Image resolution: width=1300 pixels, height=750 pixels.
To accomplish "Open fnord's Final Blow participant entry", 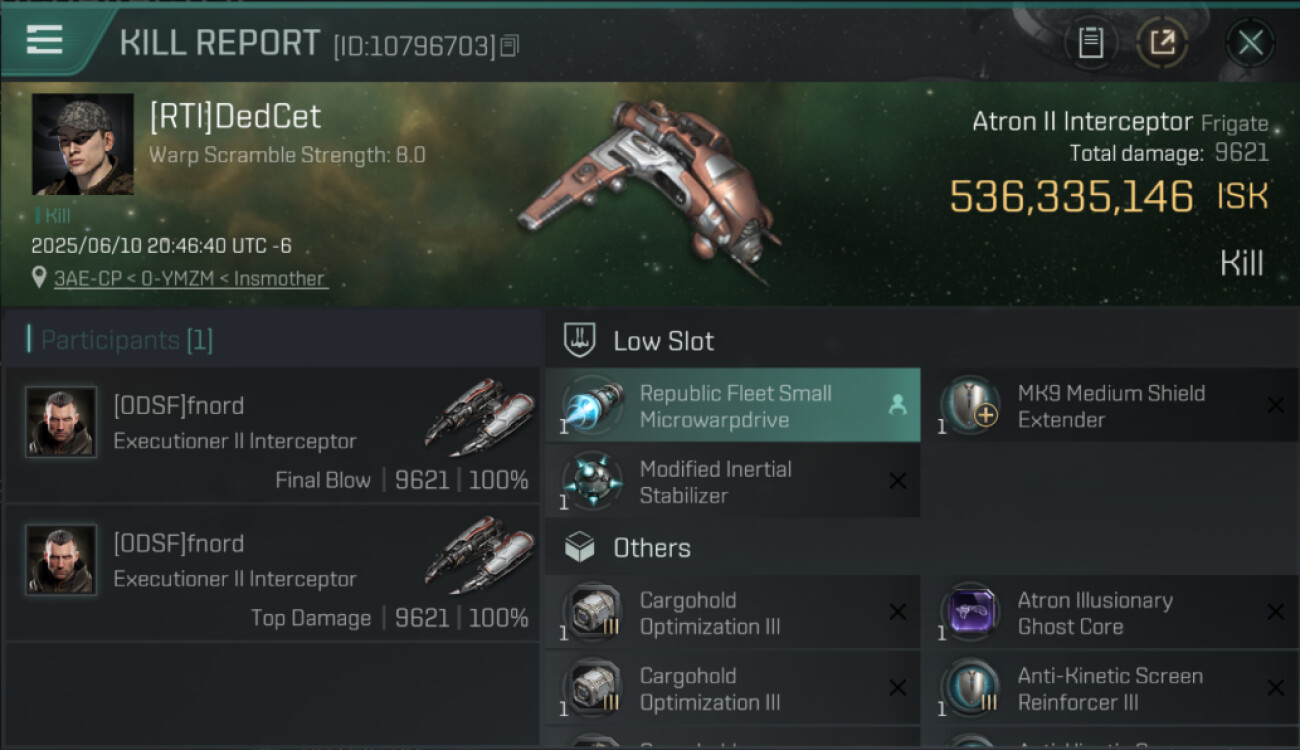I will 272,435.
